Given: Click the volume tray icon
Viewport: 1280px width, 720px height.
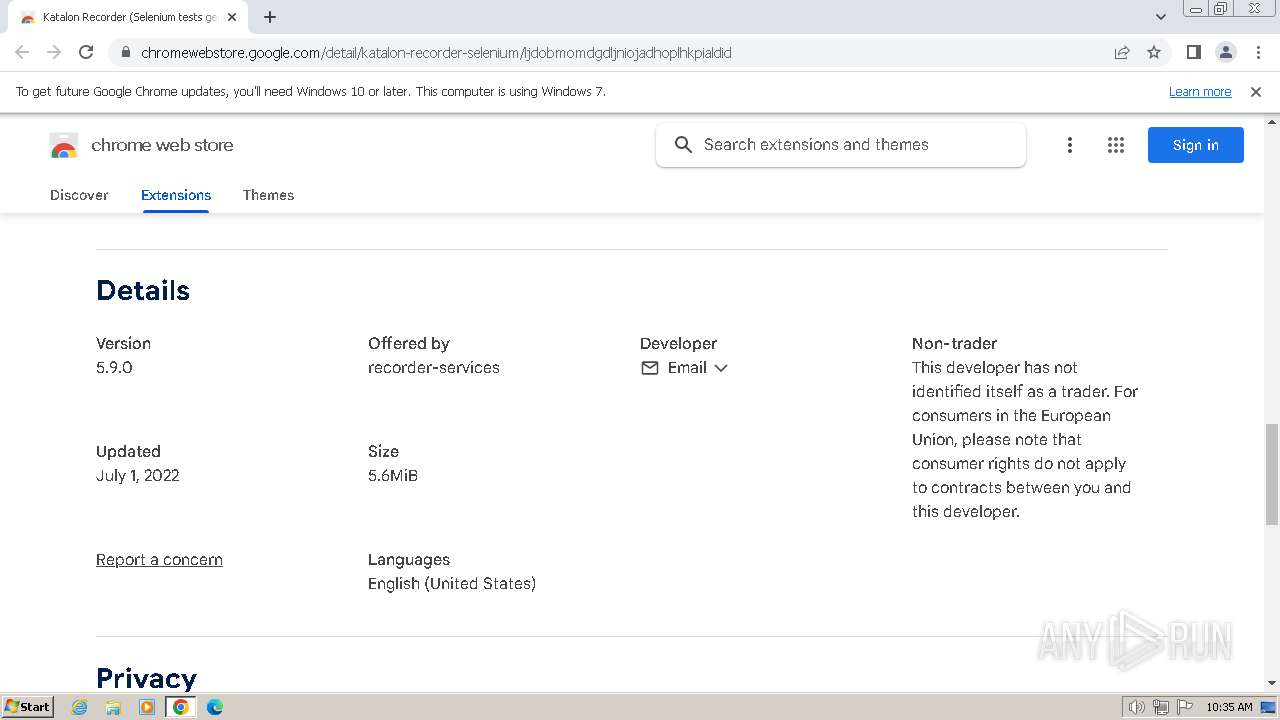Looking at the screenshot, I should coord(1137,707).
